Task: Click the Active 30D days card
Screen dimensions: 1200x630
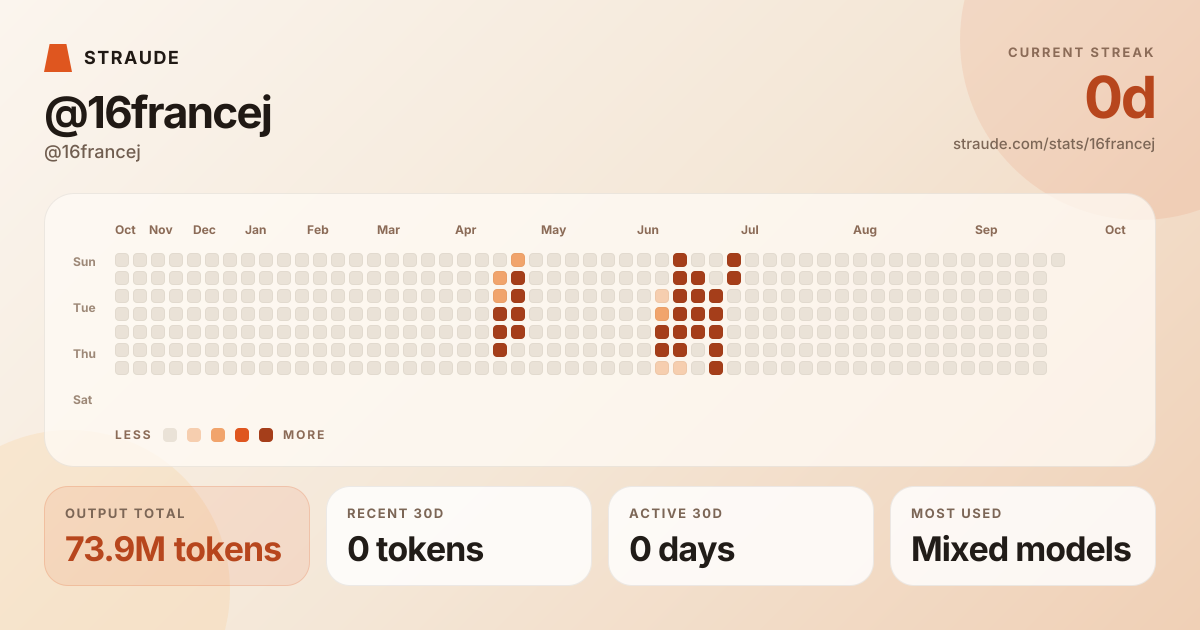Action: [x=741, y=536]
